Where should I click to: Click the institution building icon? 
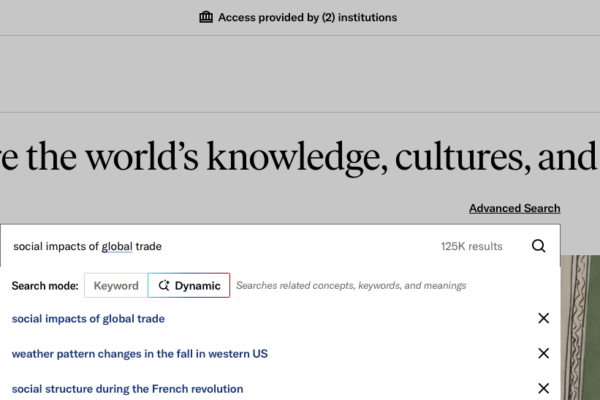[206, 17]
